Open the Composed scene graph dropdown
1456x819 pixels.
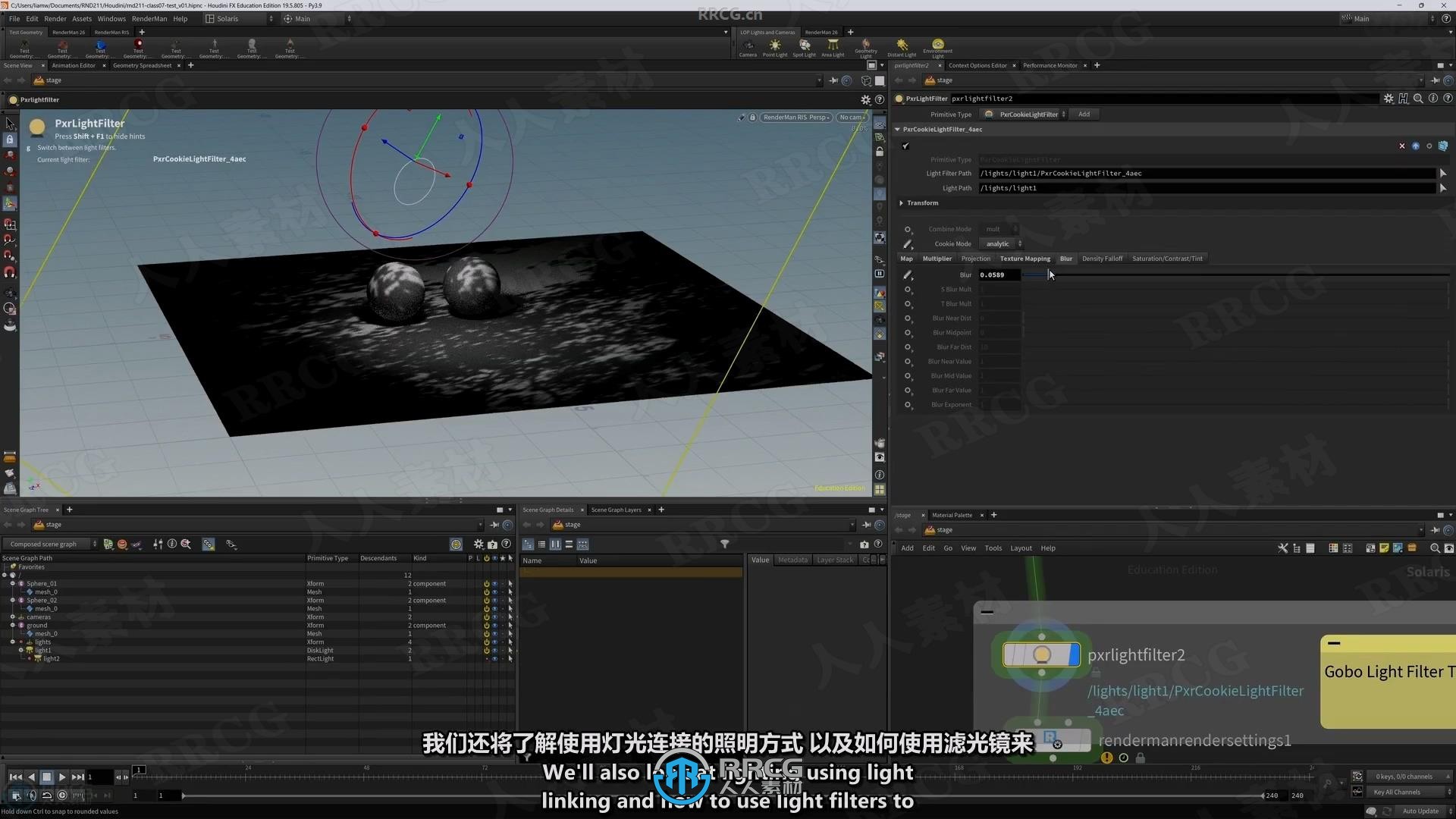pyautogui.click(x=51, y=544)
